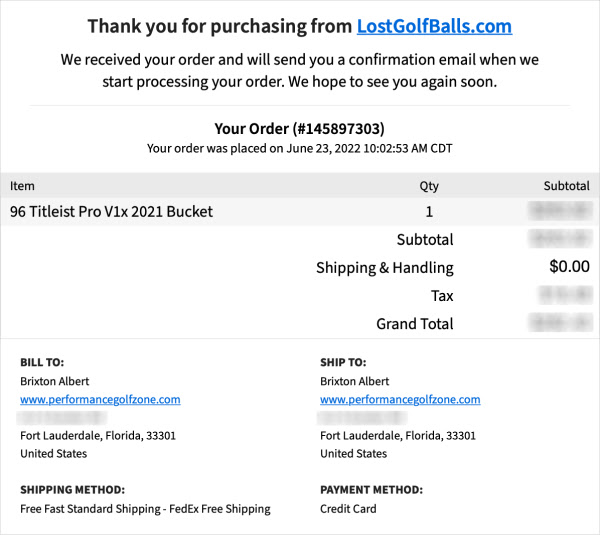The height and width of the screenshot is (535, 600).
Task: Click the Credit Card payment method text
Action: [x=349, y=509]
